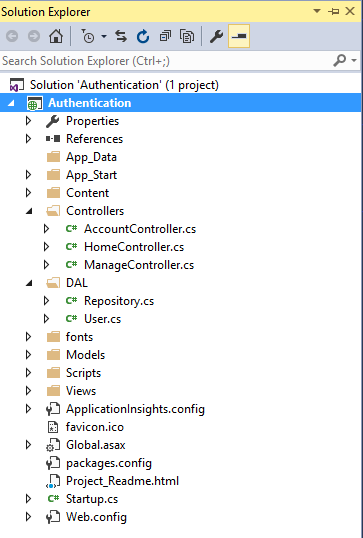363x538 pixels.
Task: Click the Search Solution Explorer field
Action: point(166,61)
